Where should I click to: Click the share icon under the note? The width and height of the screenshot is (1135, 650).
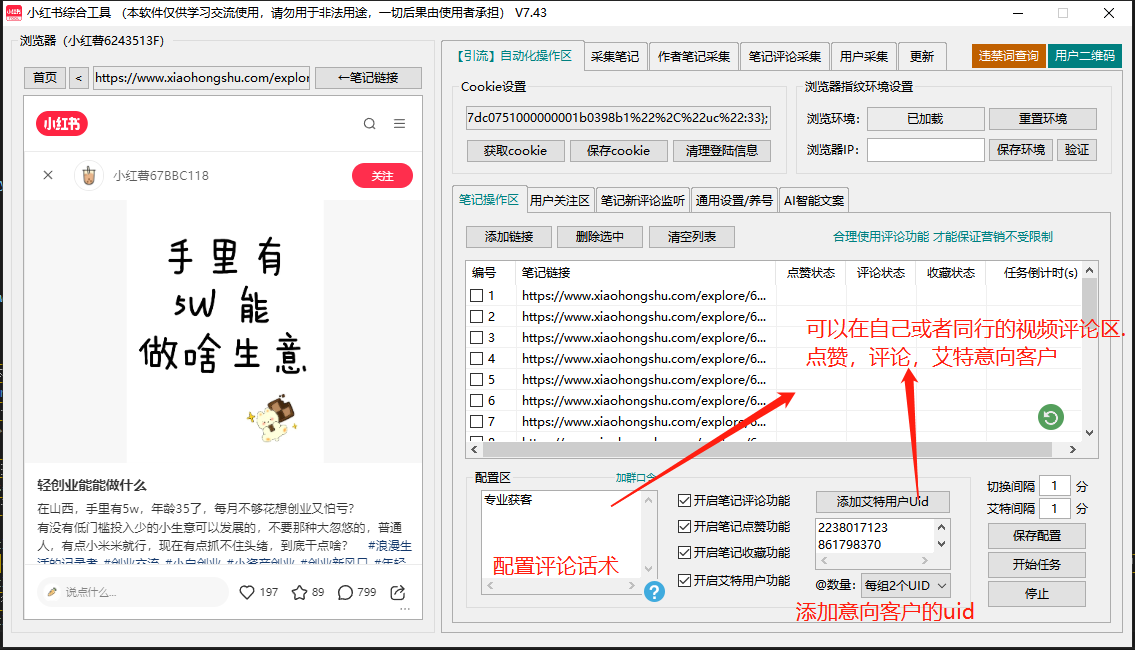[x=396, y=592]
